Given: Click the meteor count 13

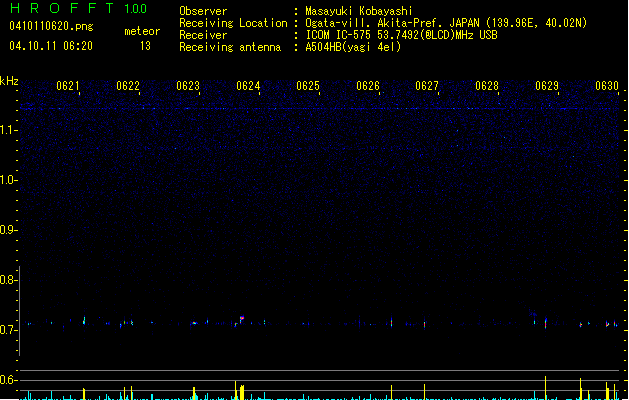Looking at the screenshot, I should click(145, 46).
